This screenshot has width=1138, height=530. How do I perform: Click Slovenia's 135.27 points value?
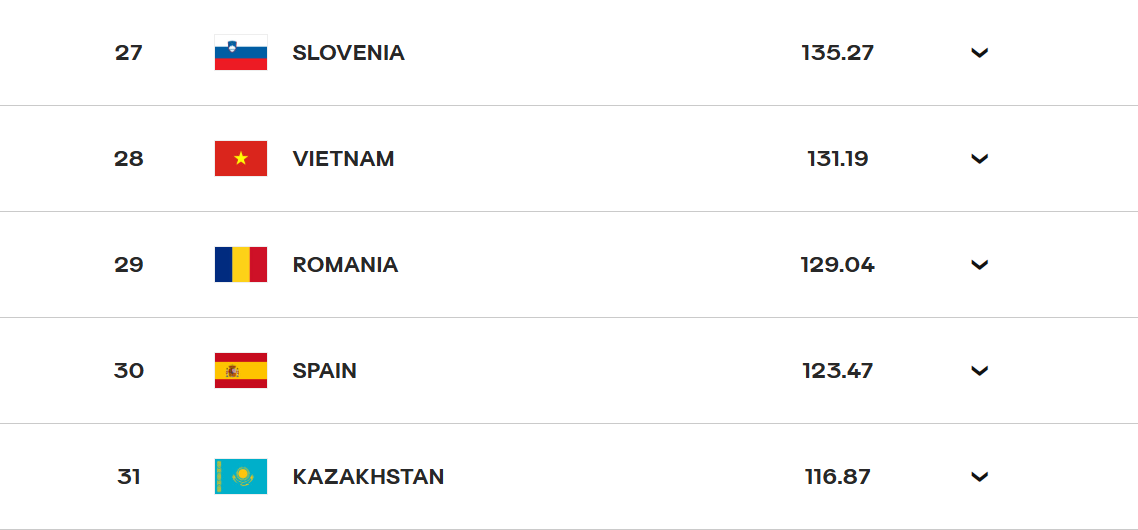(x=838, y=52)
